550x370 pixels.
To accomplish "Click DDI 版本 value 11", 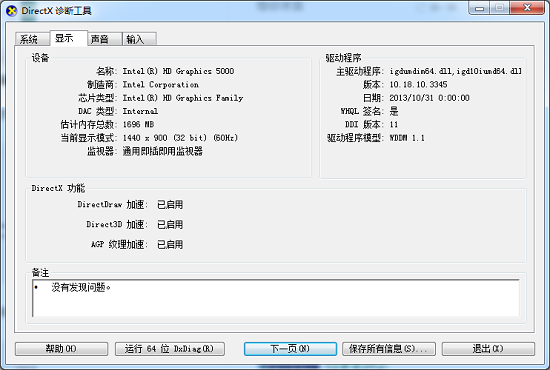I will pos(394,125).
